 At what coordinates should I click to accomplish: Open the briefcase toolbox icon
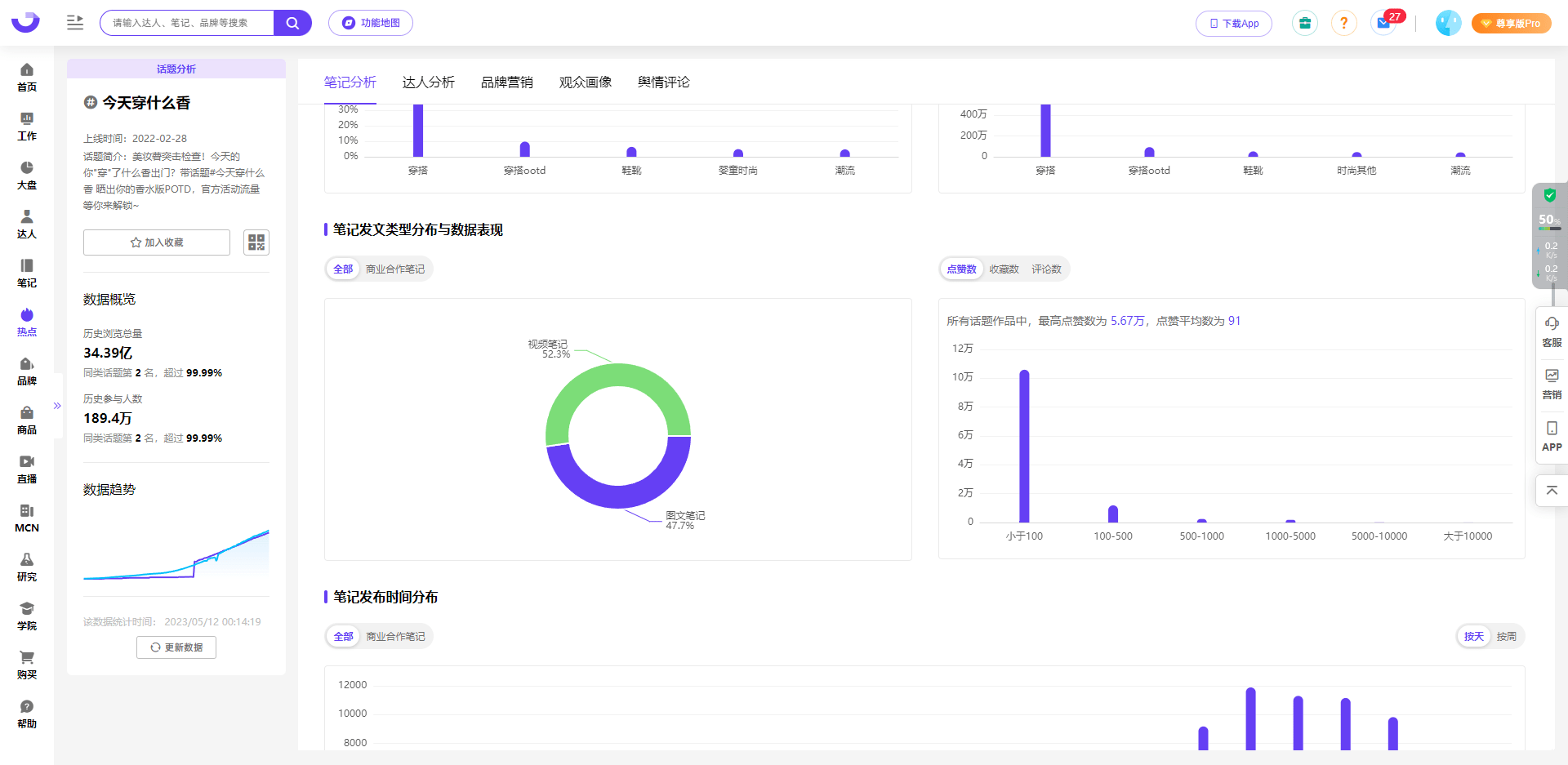(x=1305, y=23)
